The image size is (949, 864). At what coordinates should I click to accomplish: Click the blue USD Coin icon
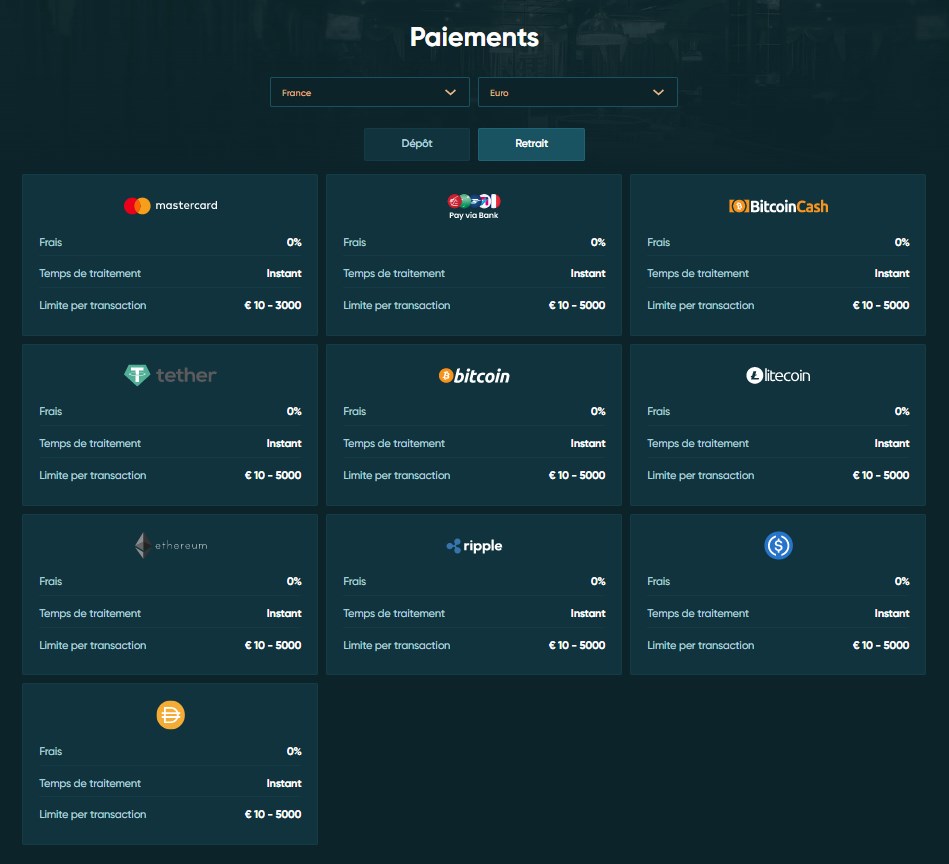pos(778,545)
